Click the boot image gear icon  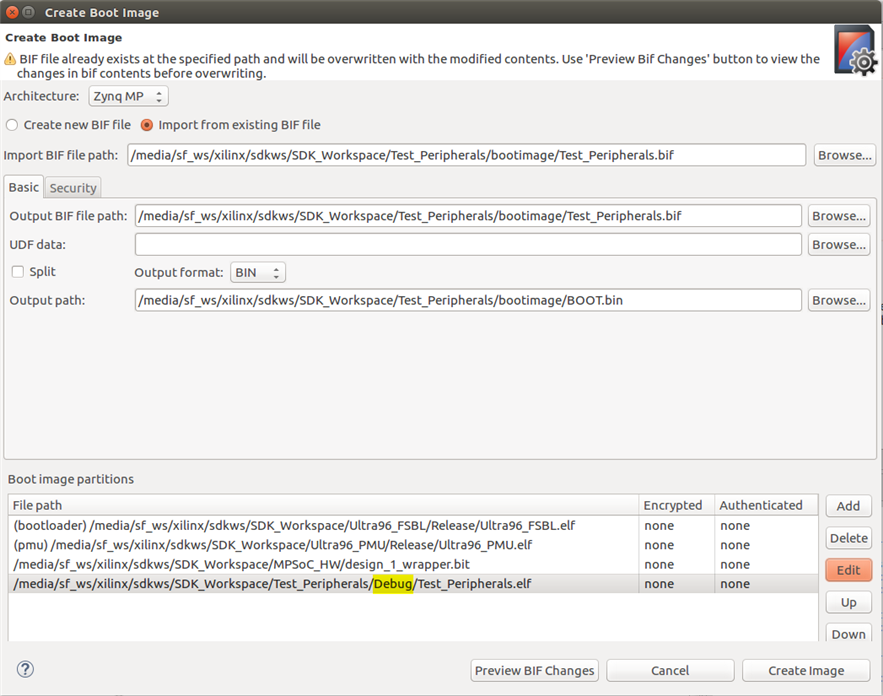pos(856,49)
